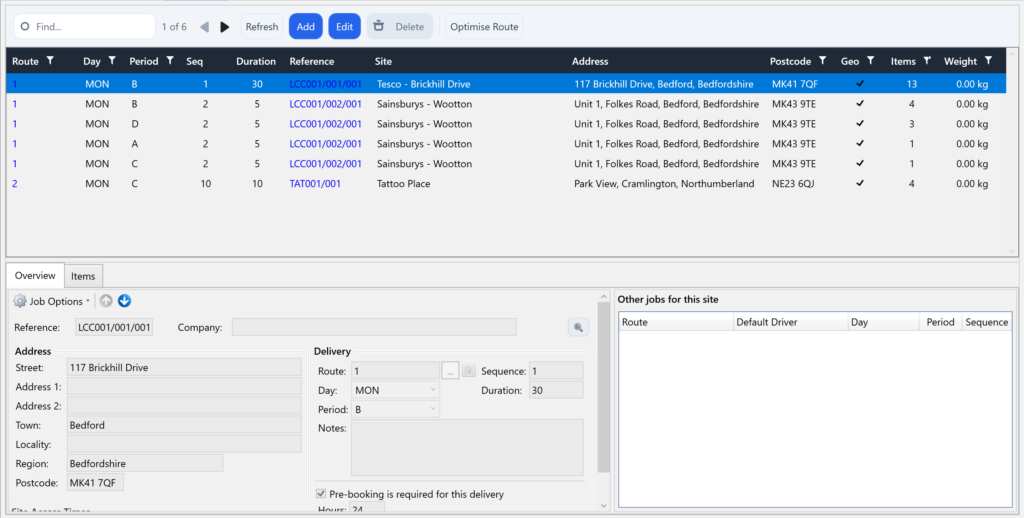The width and height of the screenshot is (1024, 518).
Task: Click the Geo checkmark for Tattoo Place row
Action: 859,184
